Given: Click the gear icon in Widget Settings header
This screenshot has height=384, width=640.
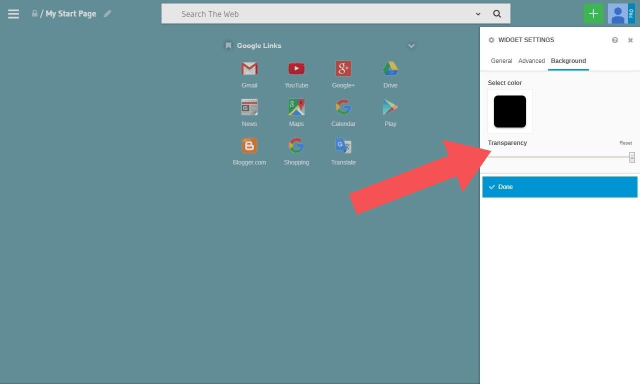Looking at the screenshot, I should click(491, 40).
